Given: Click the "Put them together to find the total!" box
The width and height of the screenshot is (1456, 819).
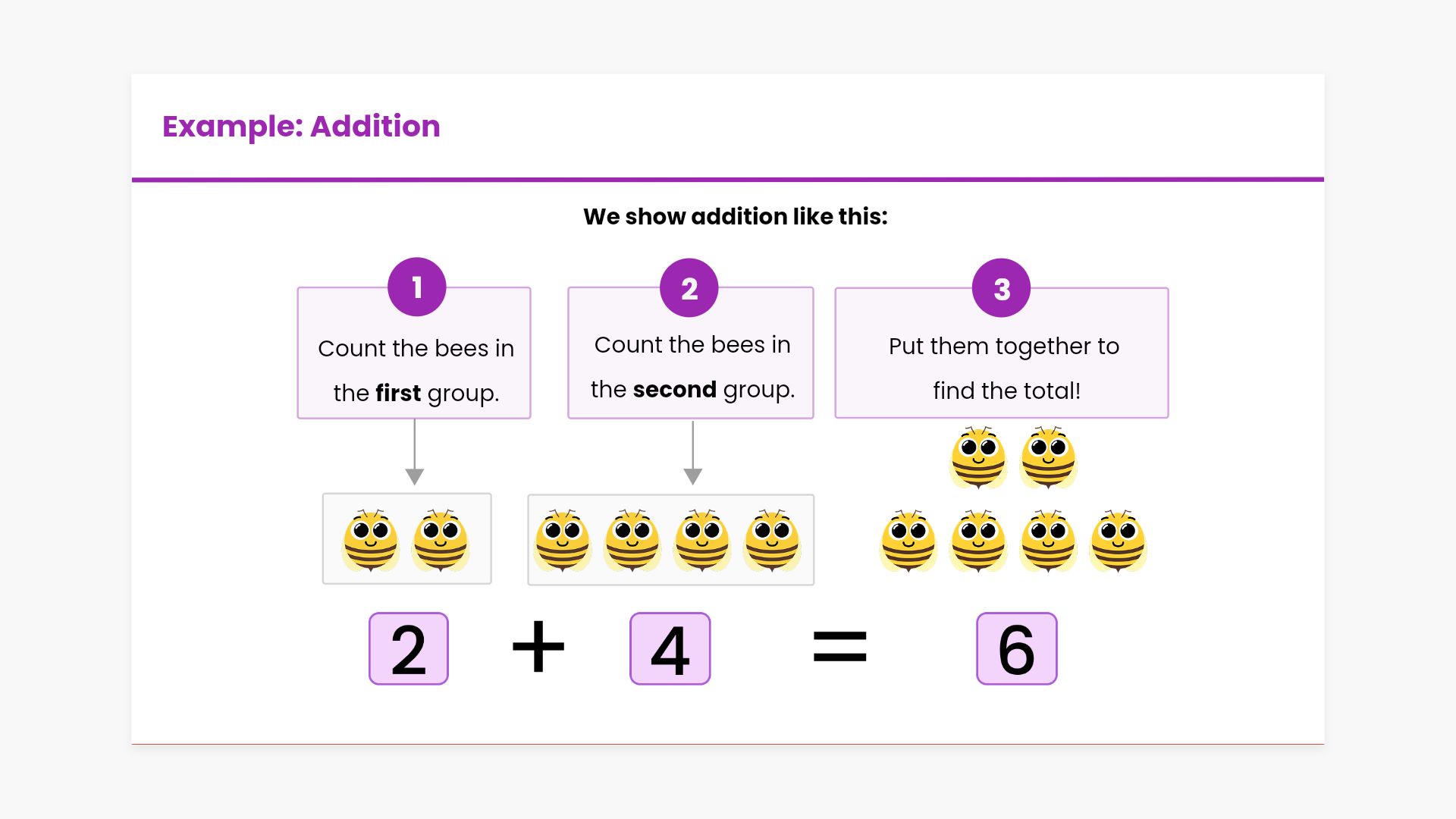Looking at the screenshot, I should [1003, 368].
